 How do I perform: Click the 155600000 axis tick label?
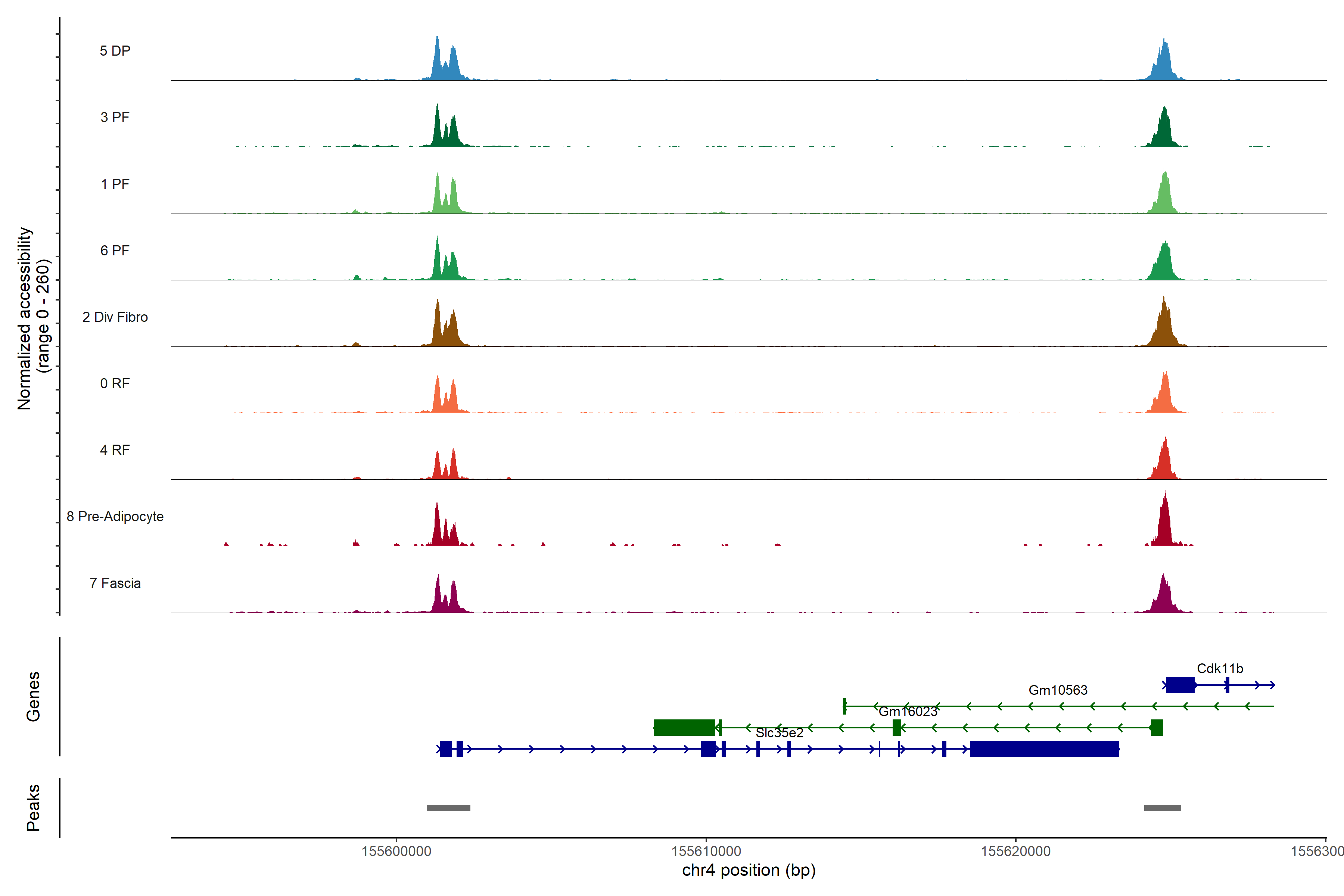click(x=396, y=851)
